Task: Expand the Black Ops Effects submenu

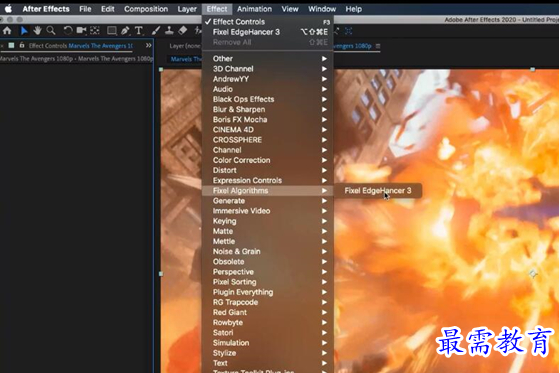Action: click(268, 99)
